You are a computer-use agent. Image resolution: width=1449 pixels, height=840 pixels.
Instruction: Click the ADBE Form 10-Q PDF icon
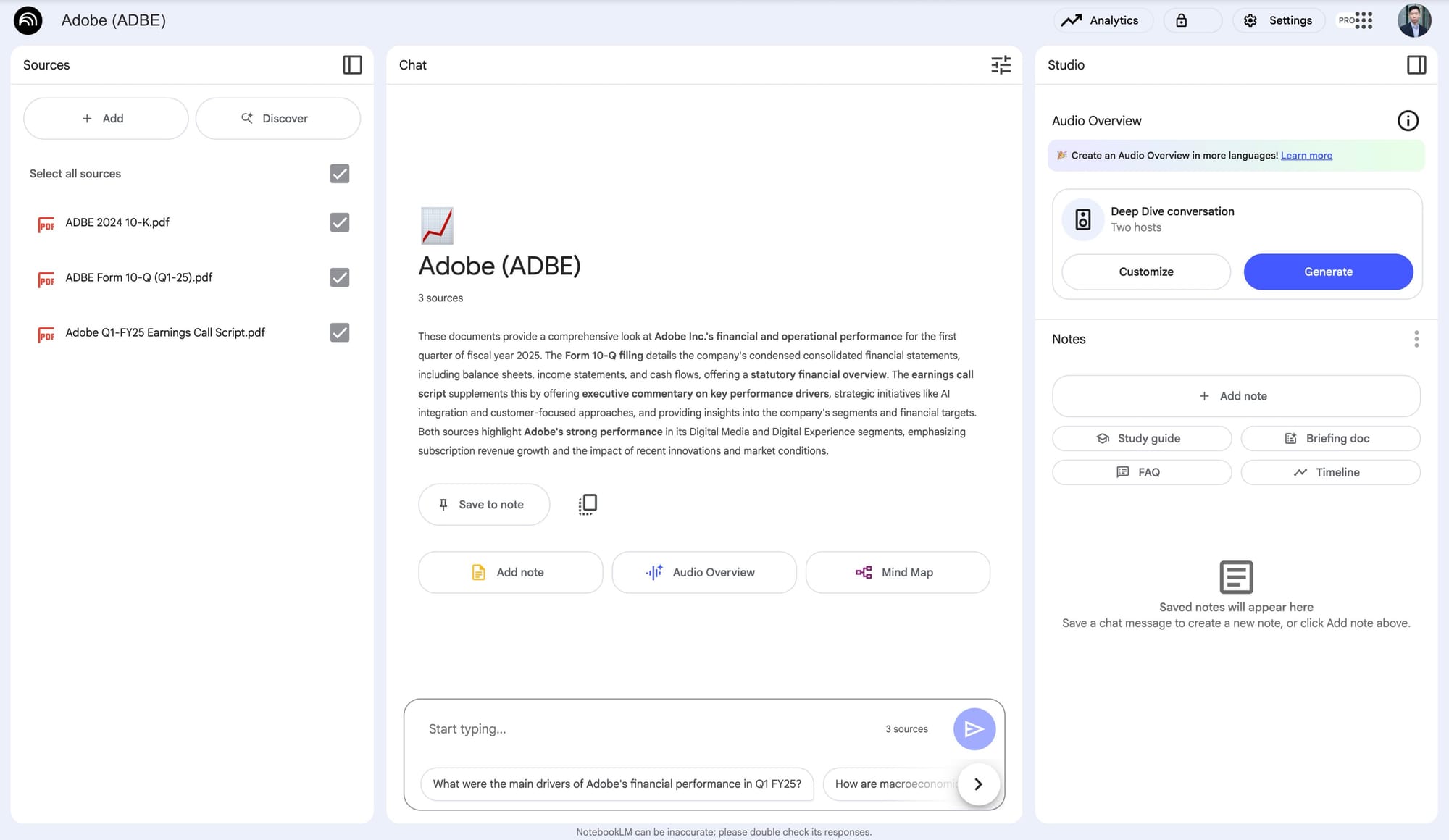click(x=46, y=280)
